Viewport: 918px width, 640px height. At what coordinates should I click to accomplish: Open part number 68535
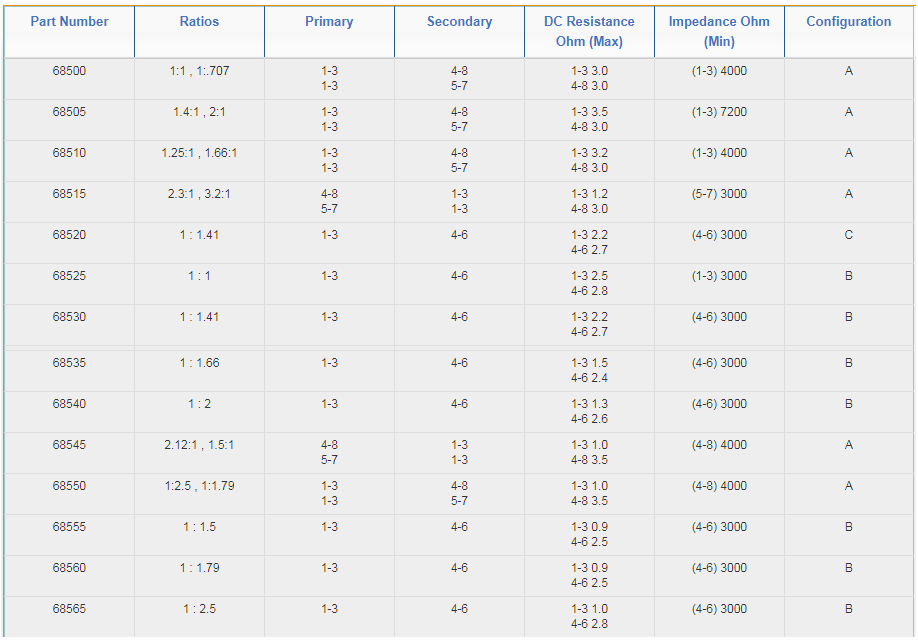69,364
